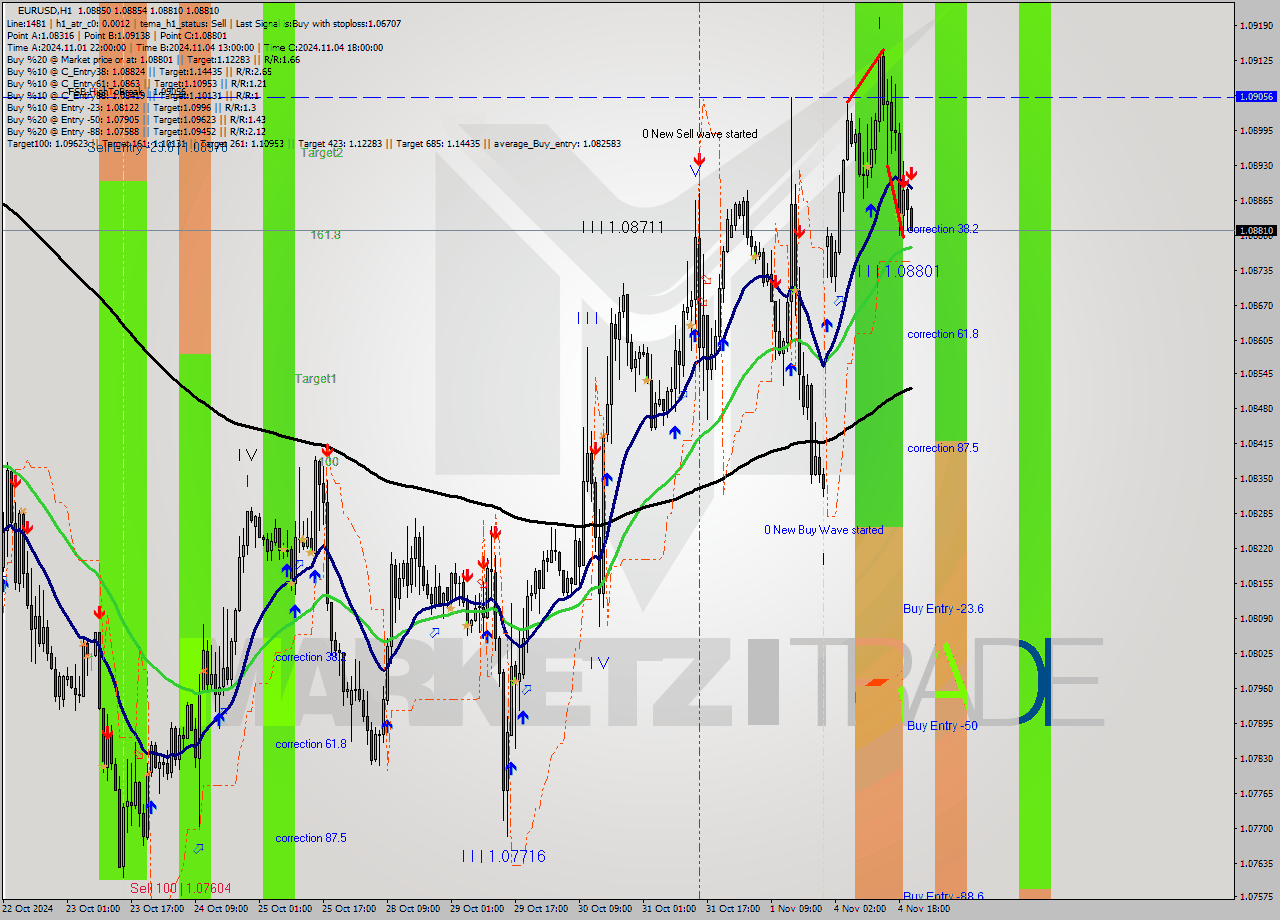Click the '29 Oct 17:00' time axis label
This screenshot has width=1280, height=920.
pos(540,909)
